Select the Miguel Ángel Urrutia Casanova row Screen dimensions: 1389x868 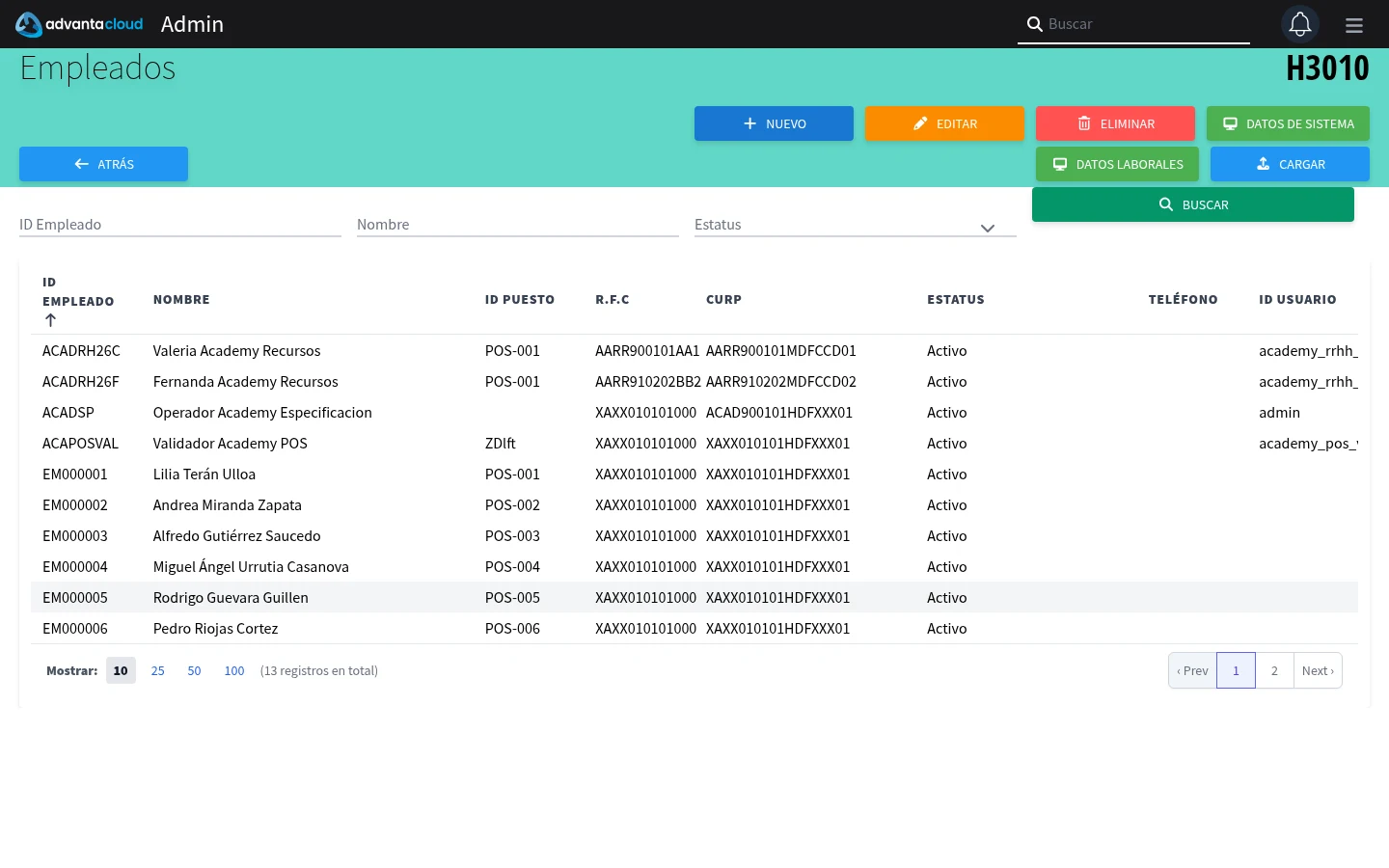pyautogui.click(x=694, y=566)
